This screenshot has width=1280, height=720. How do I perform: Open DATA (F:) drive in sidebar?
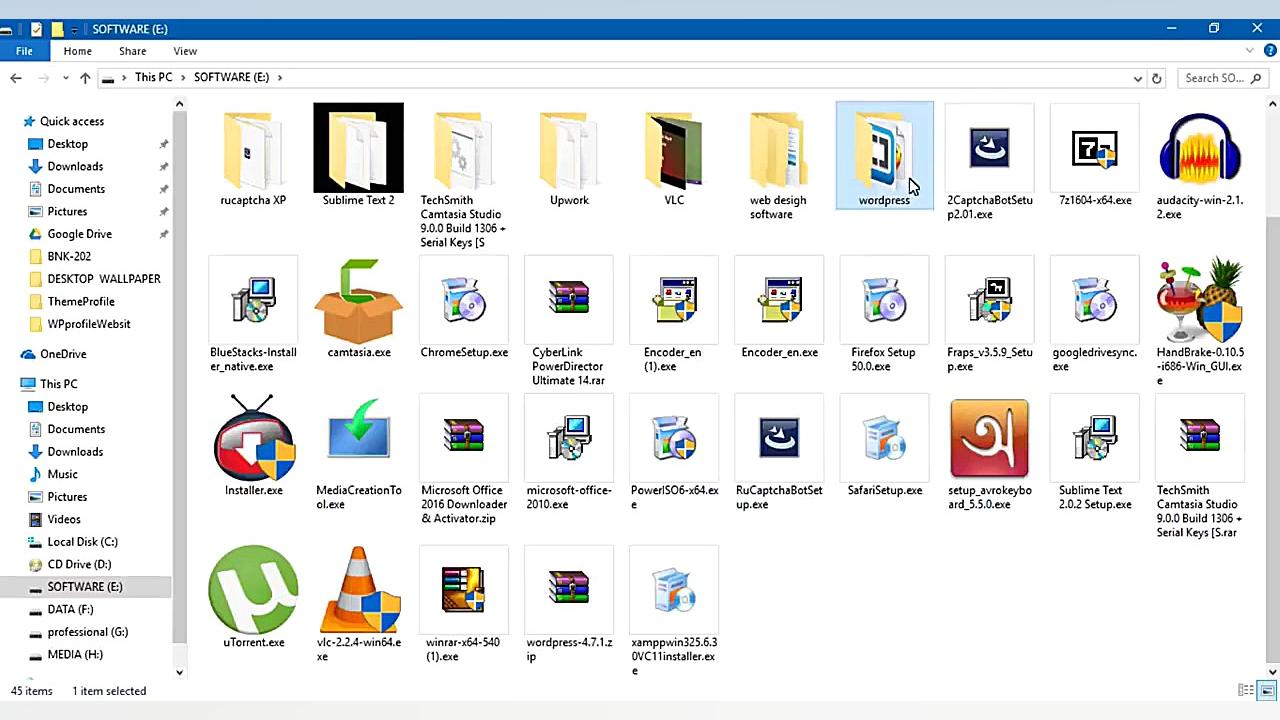click(70, 609)
